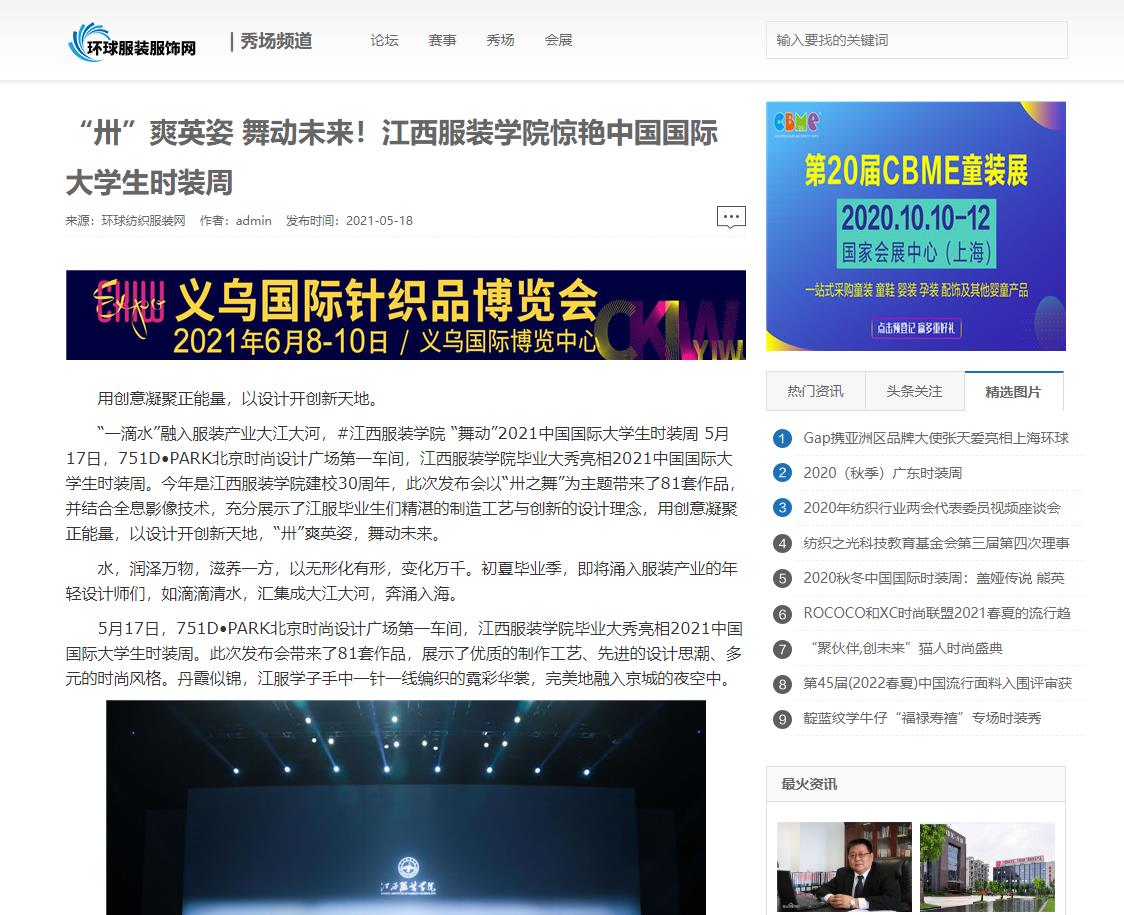Read ROCOCO和XC时尚联盟 article
The height and width of the screenshot is (915, 1124).
(935, 613)
